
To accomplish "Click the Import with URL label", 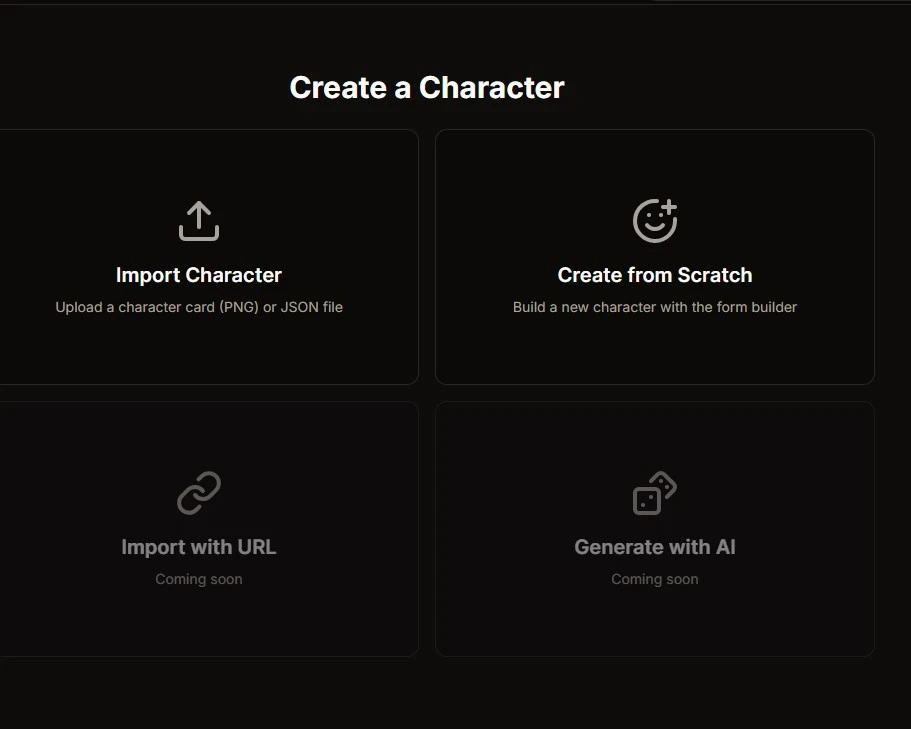I will (199, 547).
